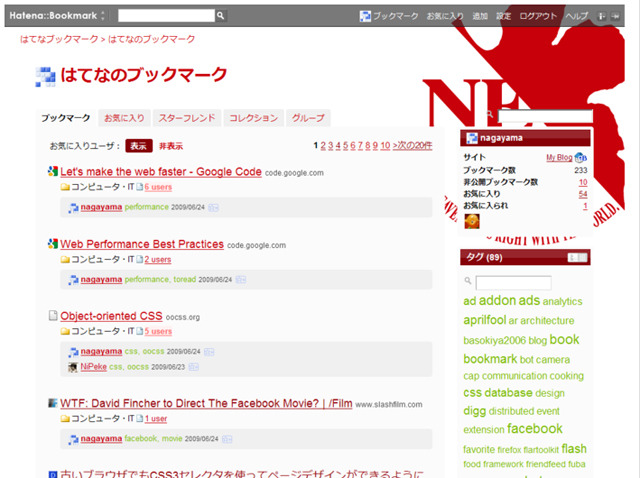Set favorite users to 非表示
The height and width of the screenshot is (478, 640).
(171, 146)
